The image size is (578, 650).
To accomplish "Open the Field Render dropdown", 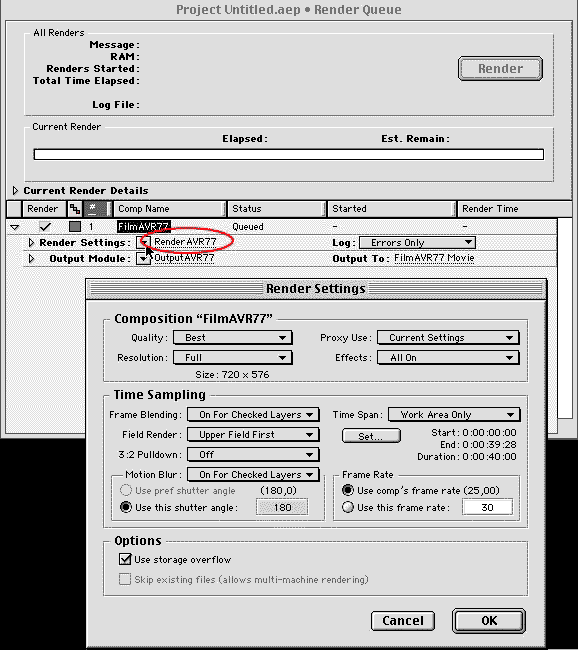I will coord(253,434).
